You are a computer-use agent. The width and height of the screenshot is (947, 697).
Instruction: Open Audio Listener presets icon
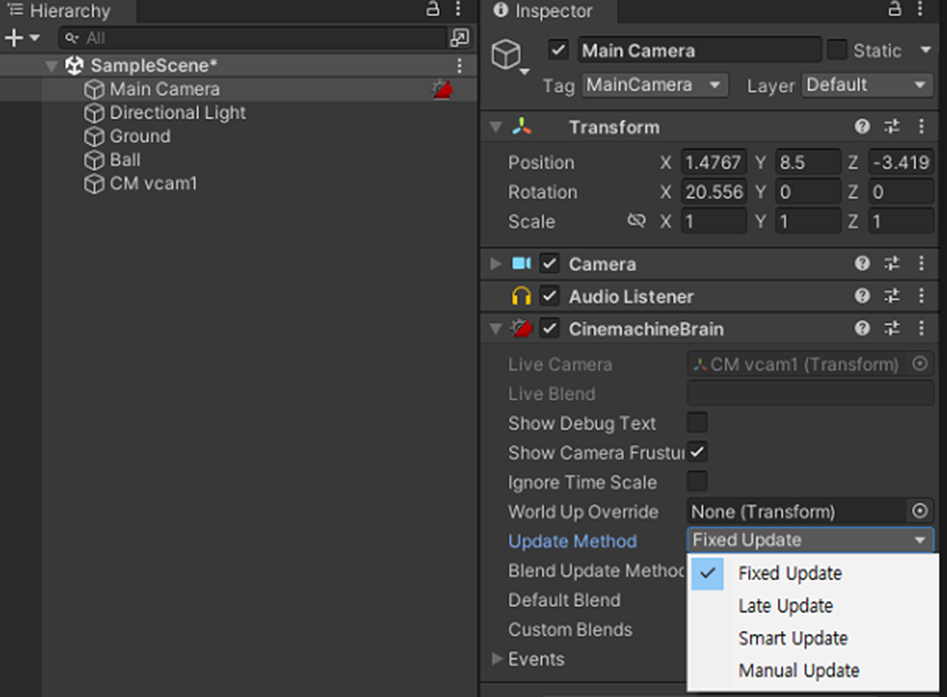(892, 295)
